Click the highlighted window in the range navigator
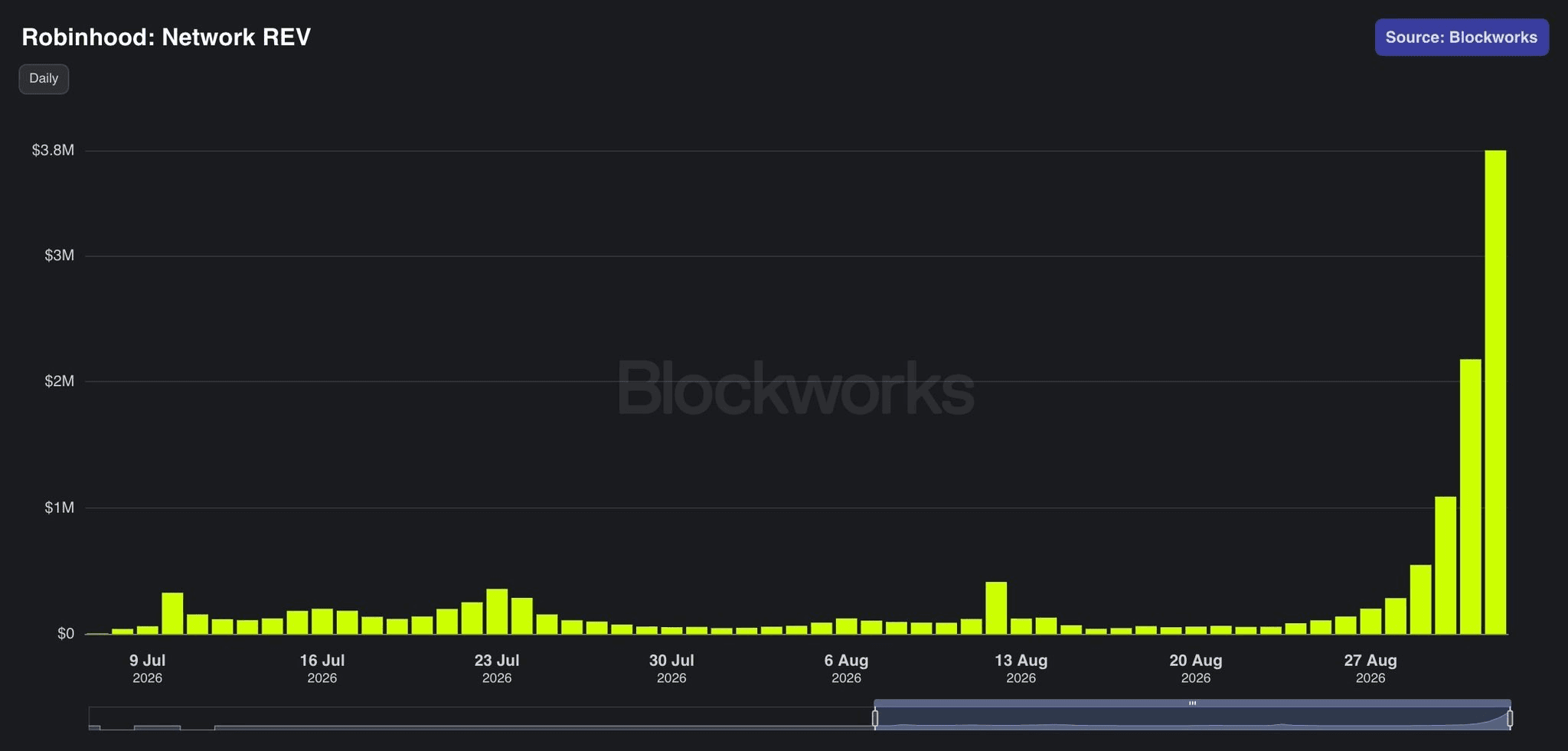This screenshot has width=1568, height=751. click(x=1192, y=719)
